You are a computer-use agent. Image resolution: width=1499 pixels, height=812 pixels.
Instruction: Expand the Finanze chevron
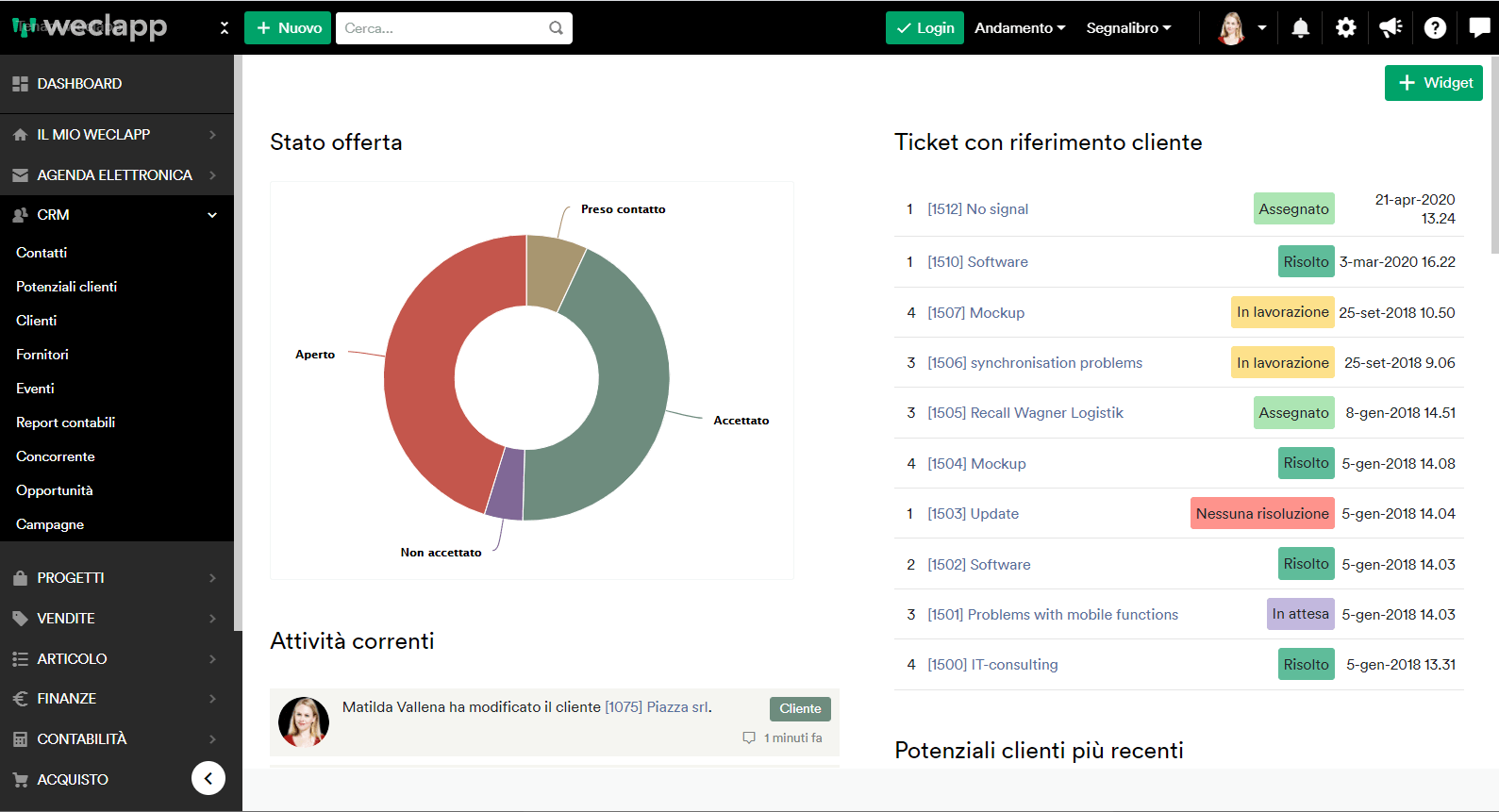click(212, 699)
